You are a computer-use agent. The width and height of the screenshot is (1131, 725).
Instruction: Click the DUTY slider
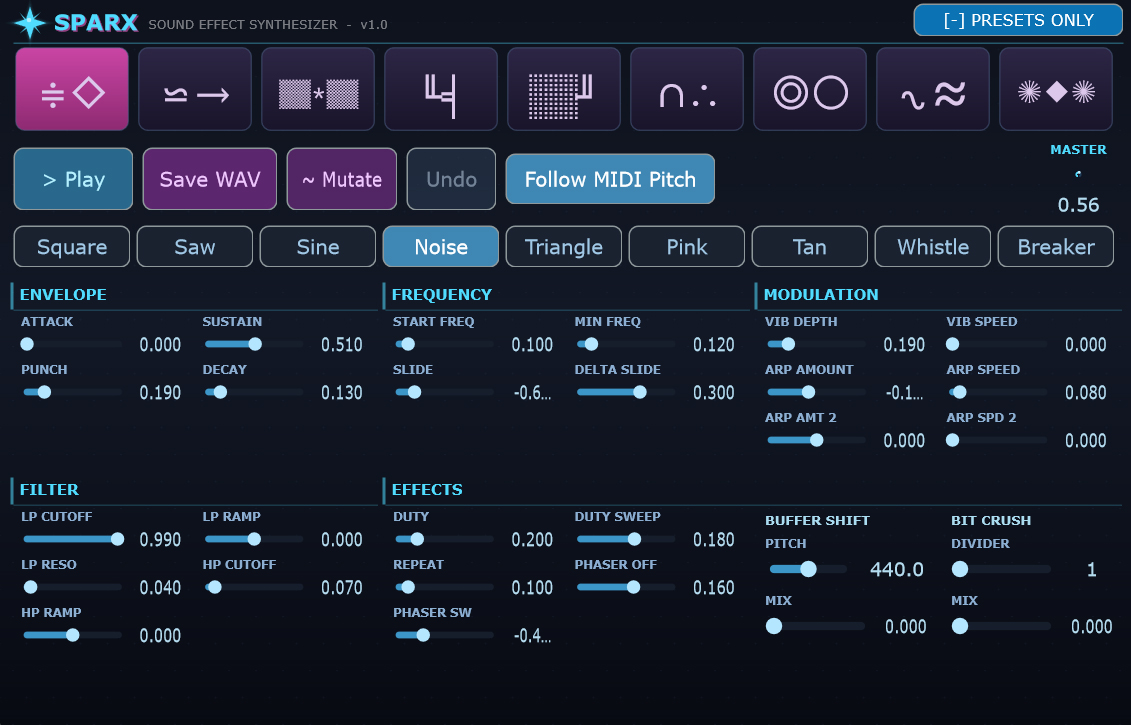pyautogui.click(x=444, y=539)
